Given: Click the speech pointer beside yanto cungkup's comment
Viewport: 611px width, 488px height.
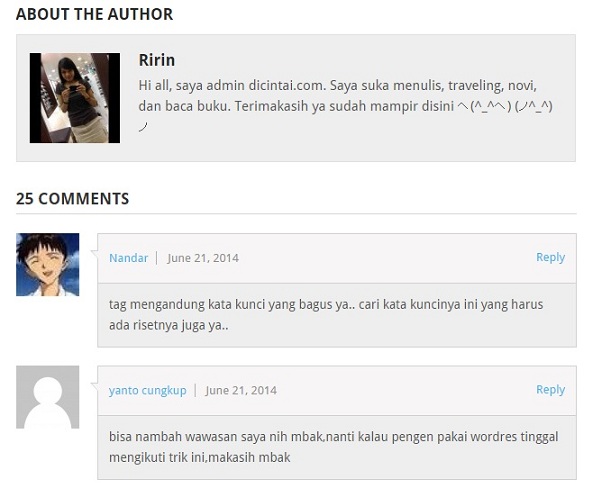Looking at the screenshot, I should [x=94, y=386].
